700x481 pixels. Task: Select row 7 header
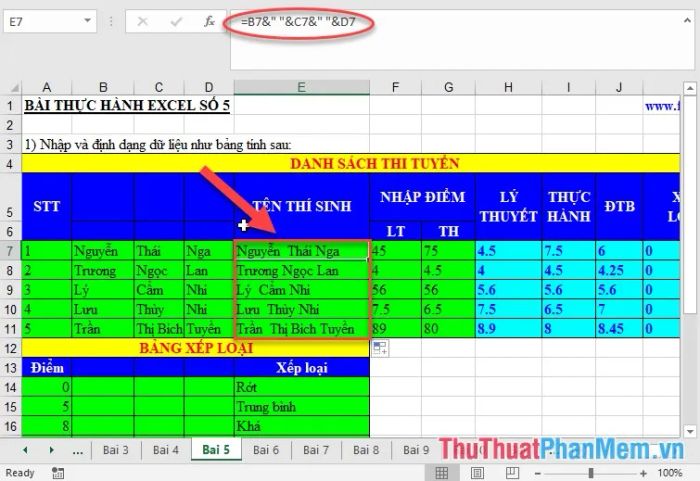tap(10, 251)
